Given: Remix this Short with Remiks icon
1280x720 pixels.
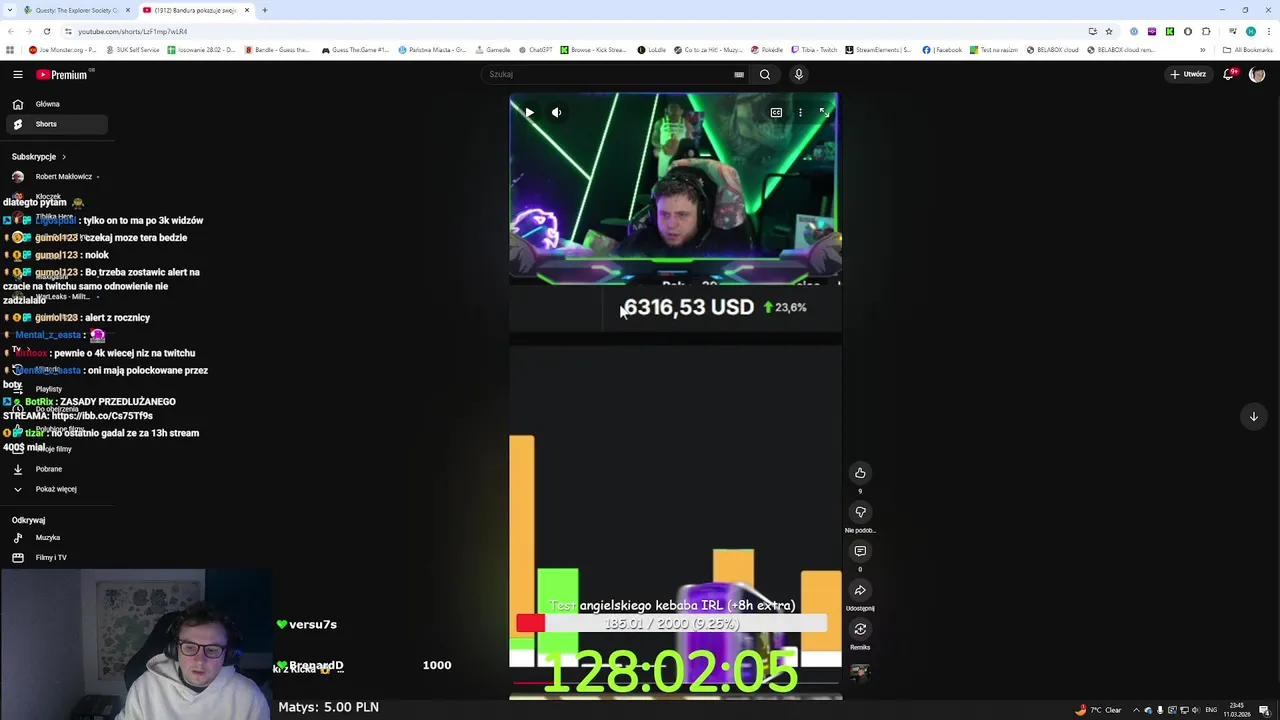Looking at the screenshot, I should [860, 629].
